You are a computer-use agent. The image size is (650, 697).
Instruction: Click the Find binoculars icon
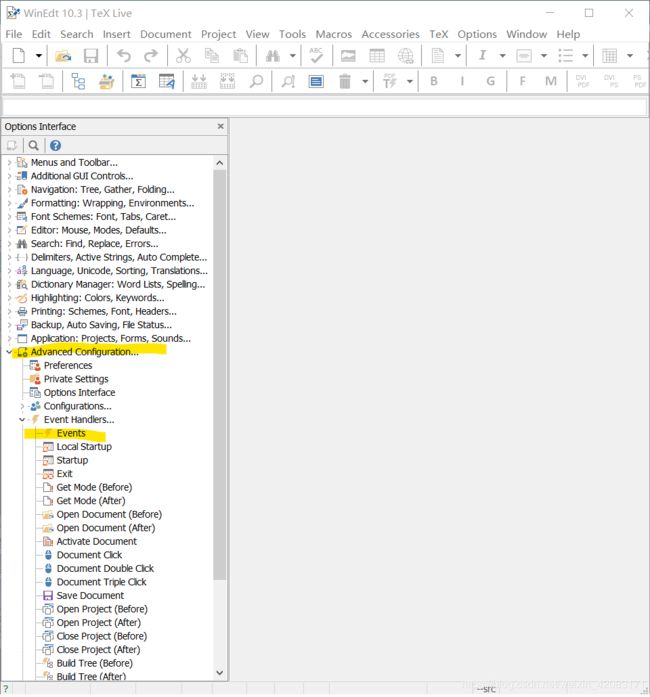coord(273,56)
